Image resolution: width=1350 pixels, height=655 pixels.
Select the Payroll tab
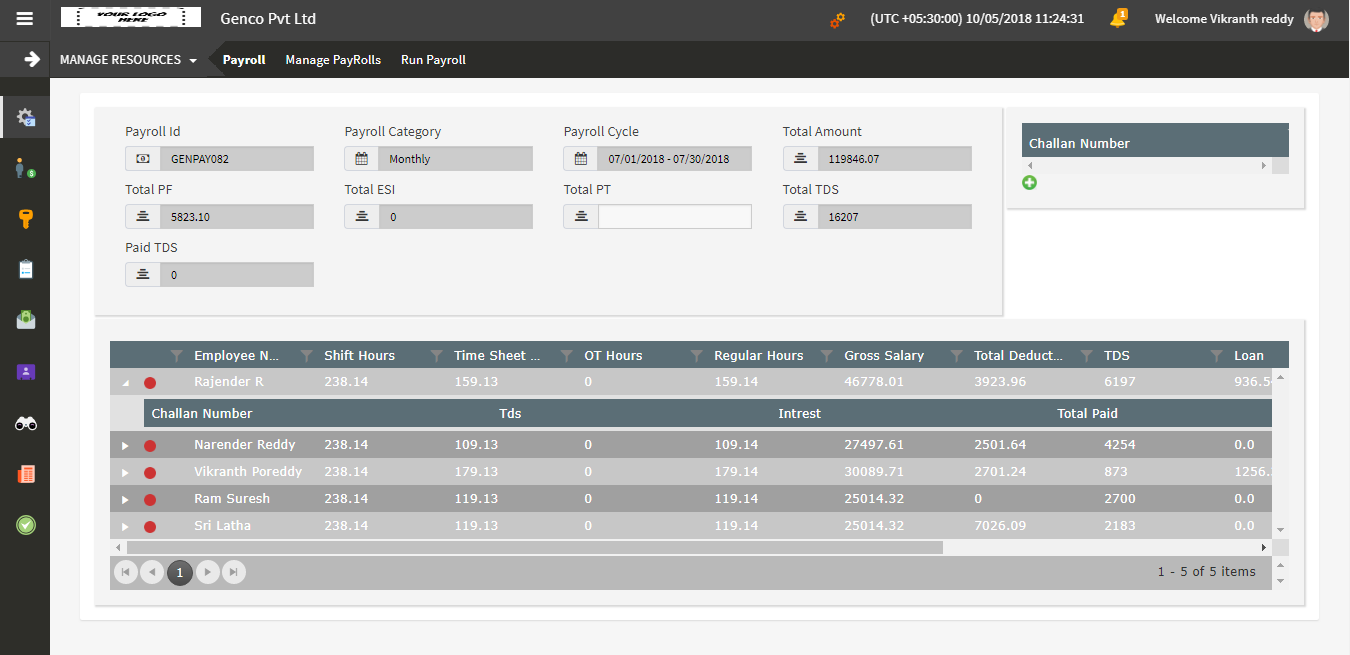tap(244, 60)
